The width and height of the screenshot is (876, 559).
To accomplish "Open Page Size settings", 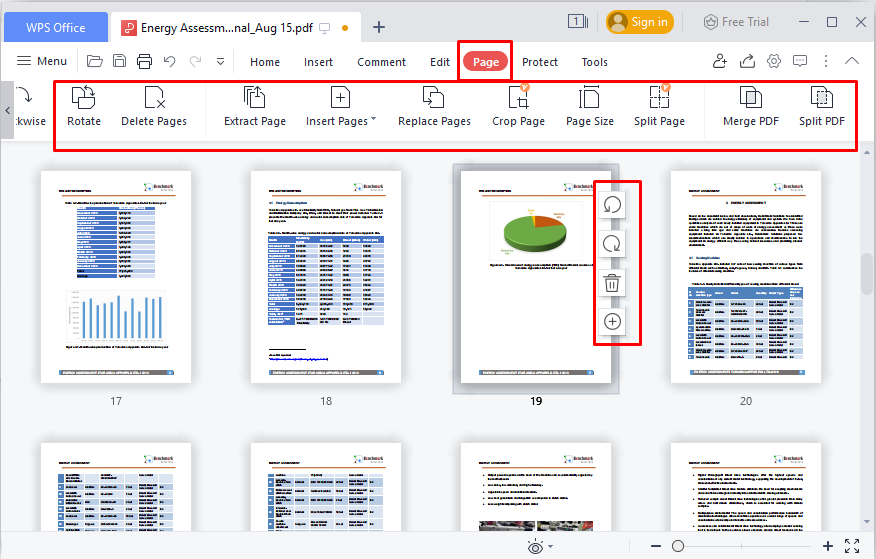I will pos(589,107).
